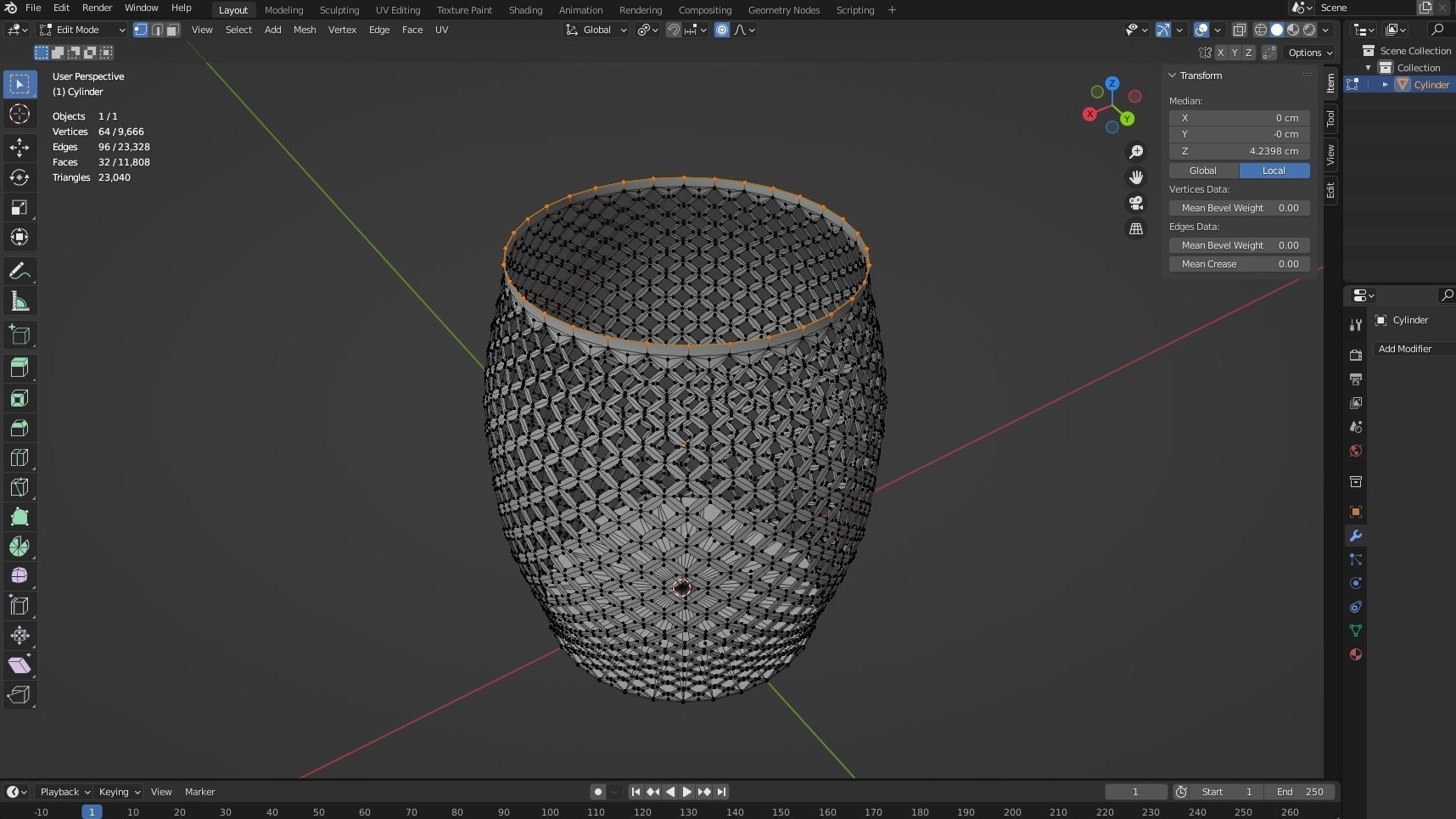Choose the Rotate tool
1456x819 pixels.
click(x=20, y=177)
